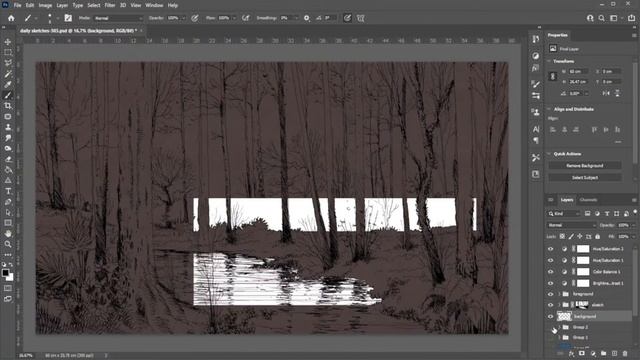
Task: Select the Clone Stamp tool
Action: click(x=8, y=127)
